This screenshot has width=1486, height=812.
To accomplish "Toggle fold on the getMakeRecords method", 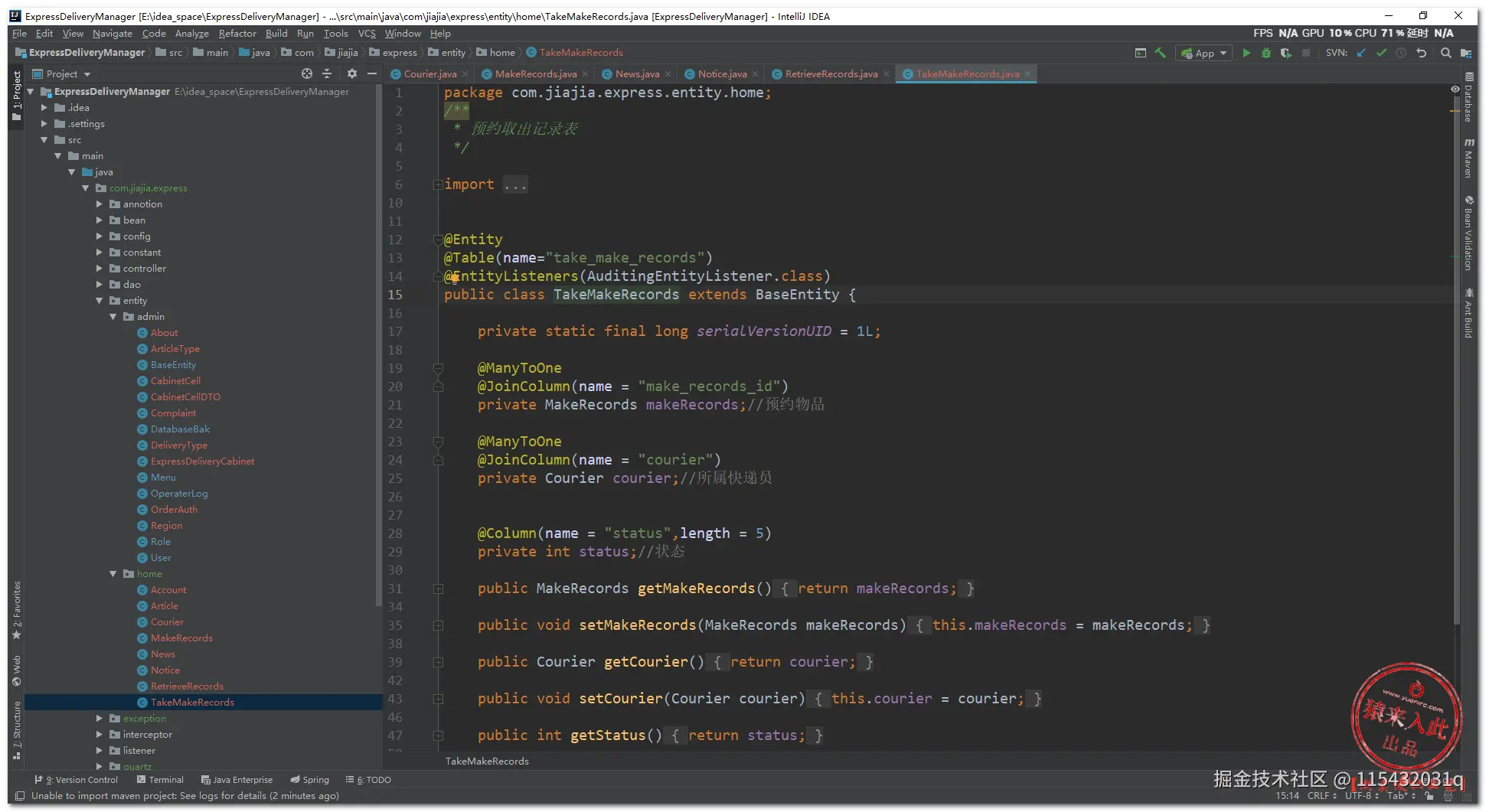I will pyautogui.click(x=438, y=589).
